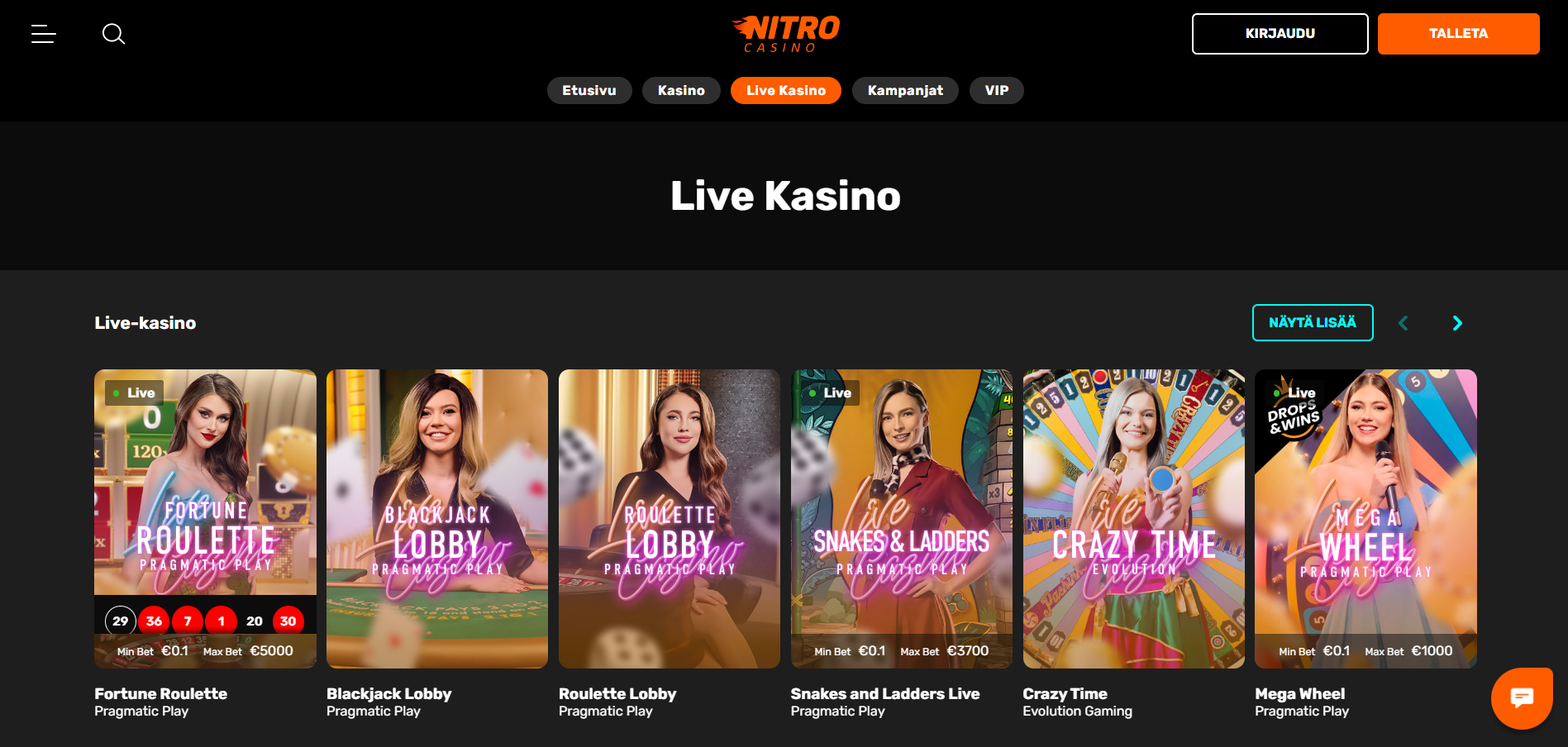Viewport: 1568px width, 747px height.
Task: Click the Nitro Casino logo
Action: 785,34
